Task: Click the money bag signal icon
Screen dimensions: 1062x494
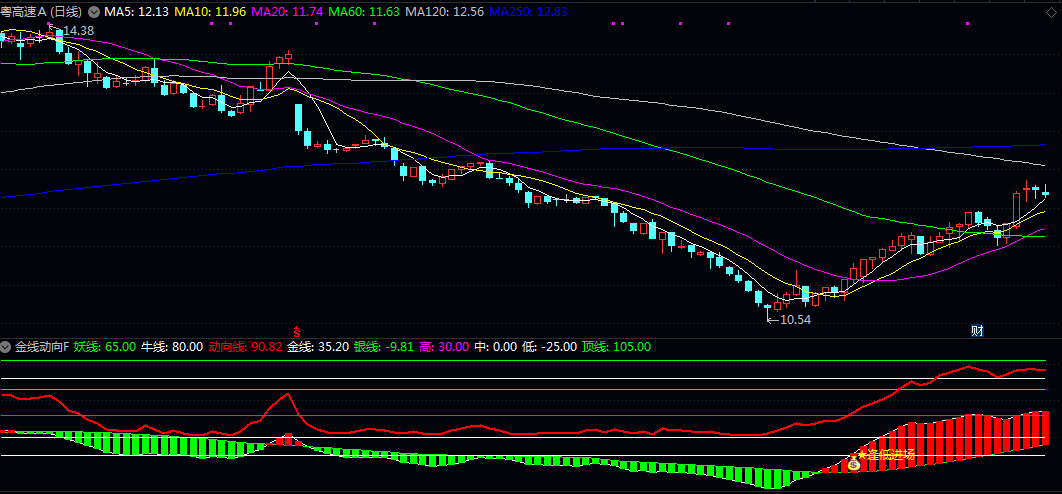Action: [x=854, y=465]
